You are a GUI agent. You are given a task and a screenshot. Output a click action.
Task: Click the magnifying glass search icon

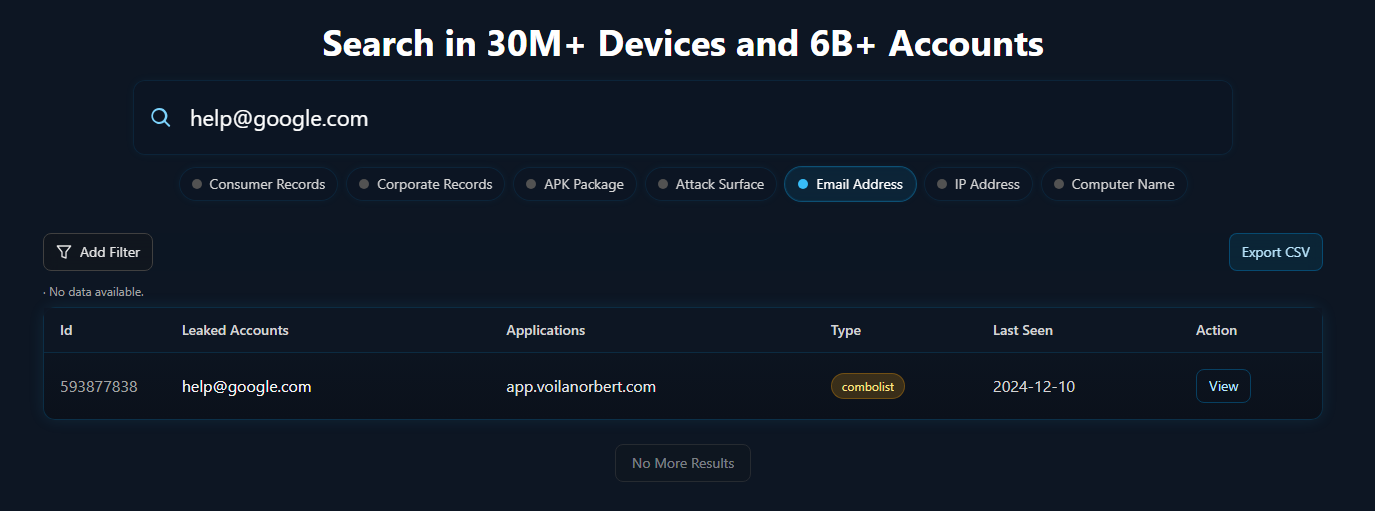[x=161, y=118]
